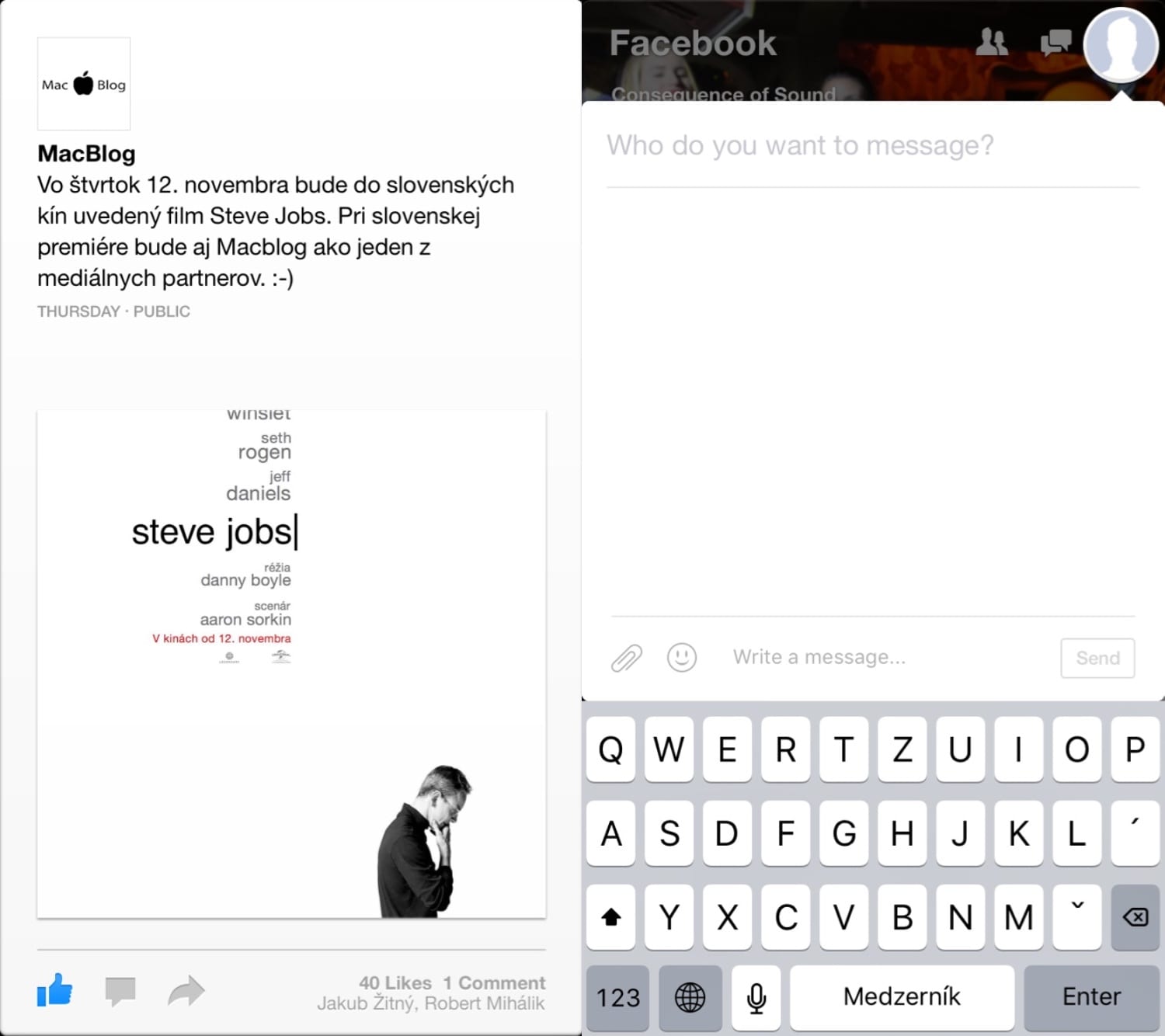Tap the P key
The image size is (1165, 1036).
[x=1135, y=749]
